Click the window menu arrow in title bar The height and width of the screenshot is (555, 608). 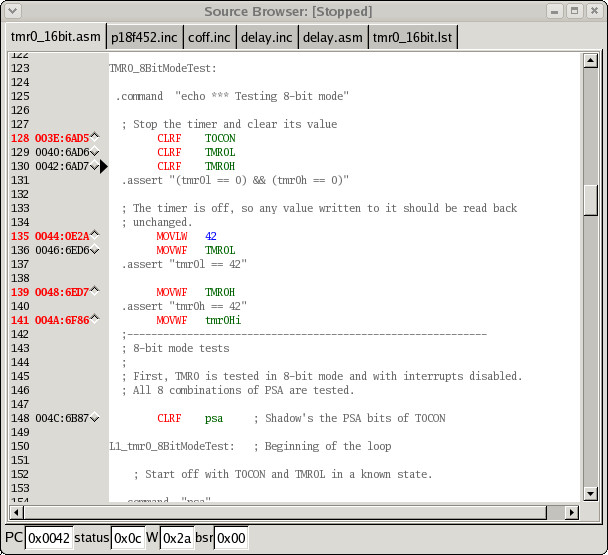pos(12,10)
